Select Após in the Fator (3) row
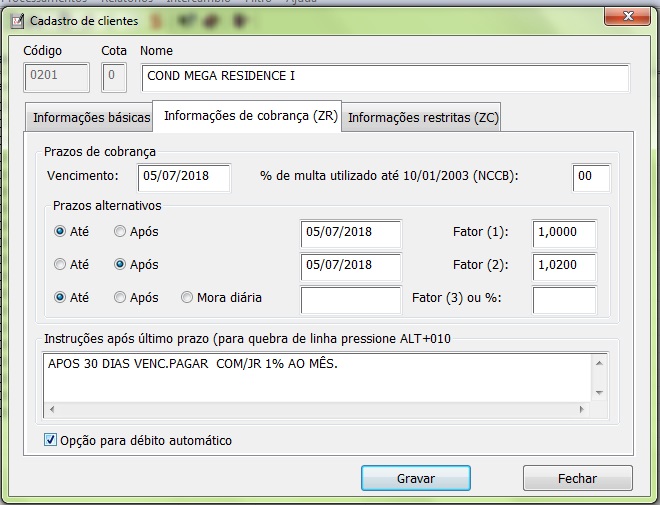Screen dimensions: 660x505 [x=120, y=297]
